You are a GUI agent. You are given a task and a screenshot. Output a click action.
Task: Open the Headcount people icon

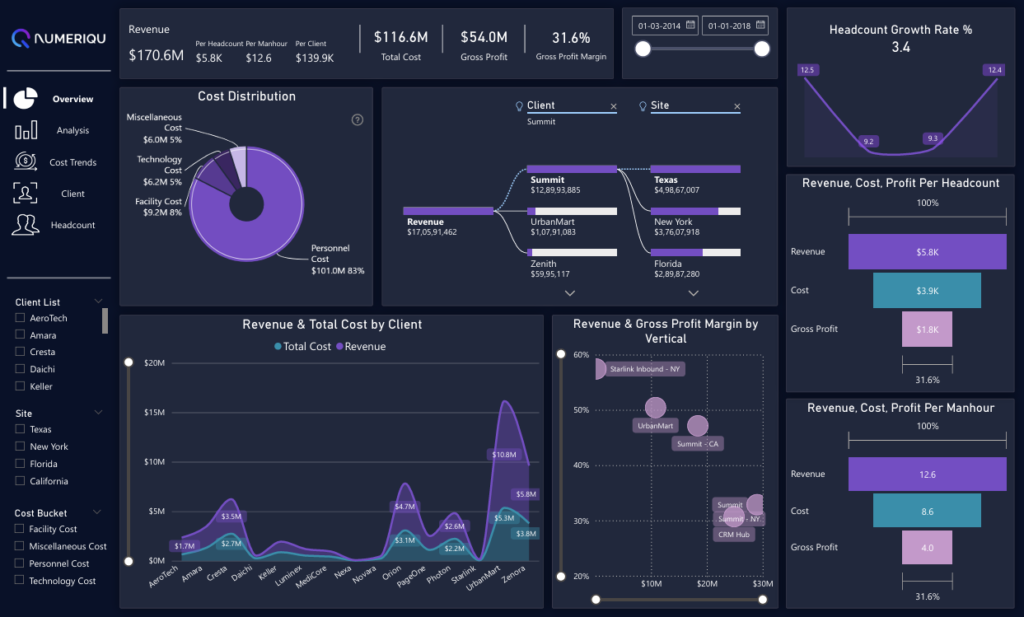[26, 225]
